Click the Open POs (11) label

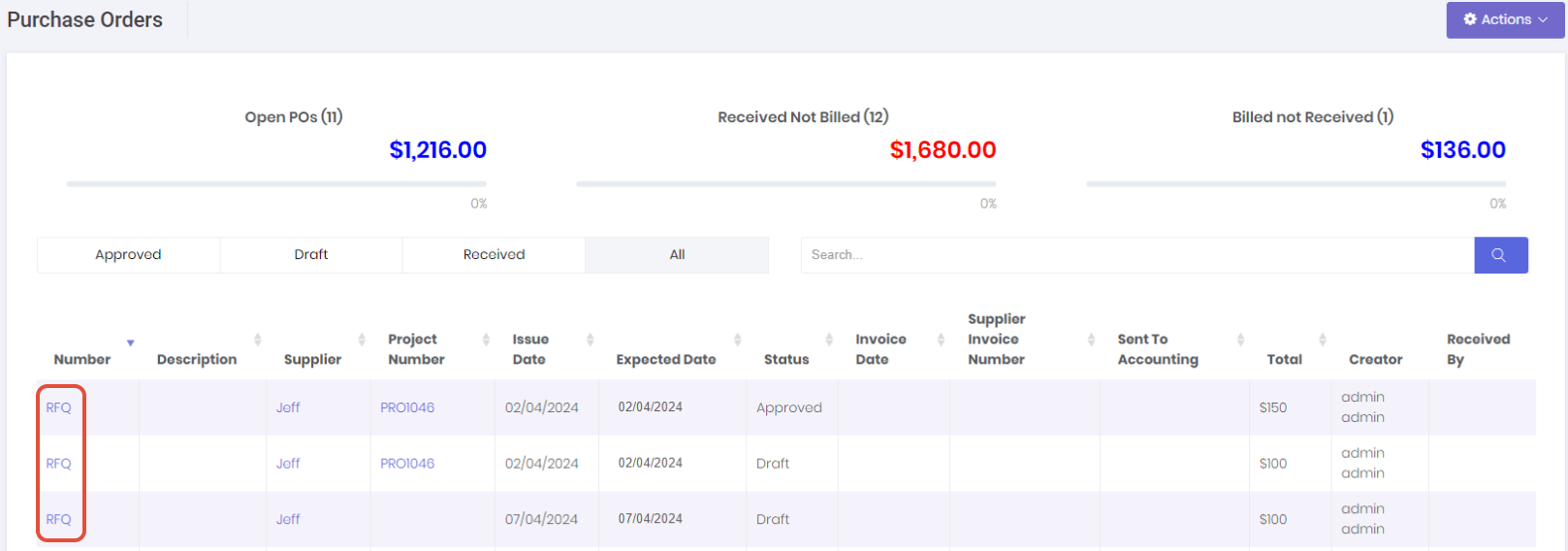(294, 116)
